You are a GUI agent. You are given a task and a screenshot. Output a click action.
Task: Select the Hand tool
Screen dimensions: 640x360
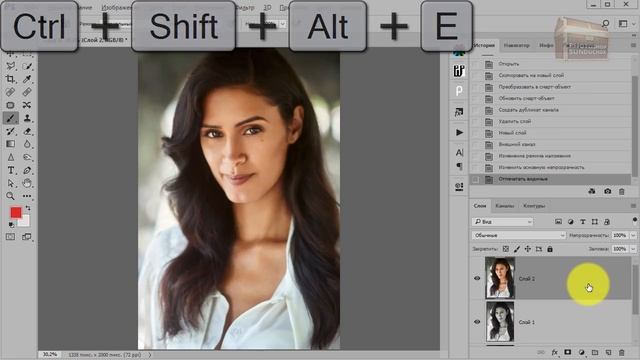[27, 183]
